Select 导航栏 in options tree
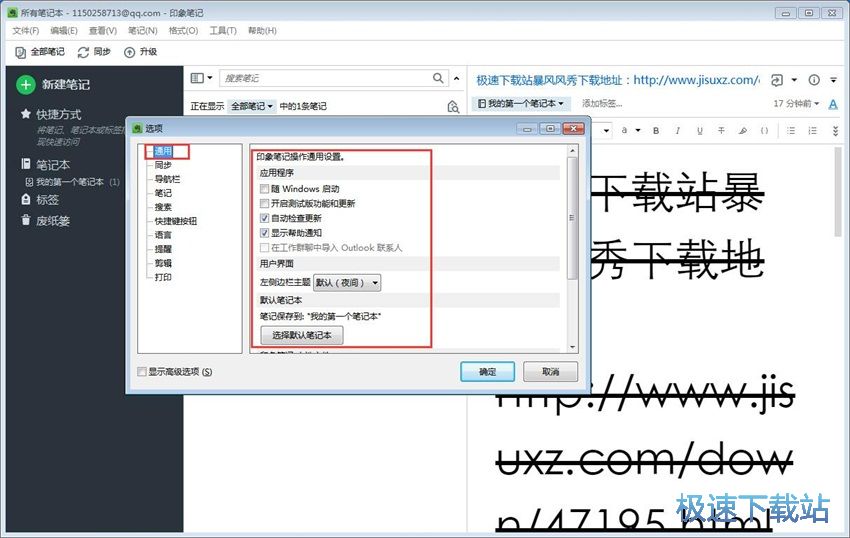 [168, 179]
